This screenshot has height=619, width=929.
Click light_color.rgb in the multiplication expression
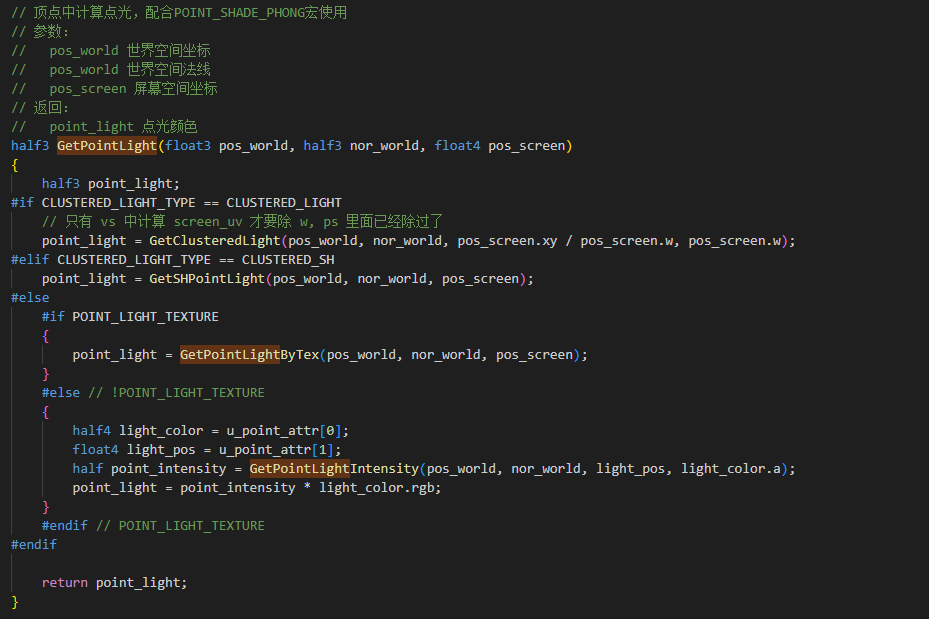(380, 488)
